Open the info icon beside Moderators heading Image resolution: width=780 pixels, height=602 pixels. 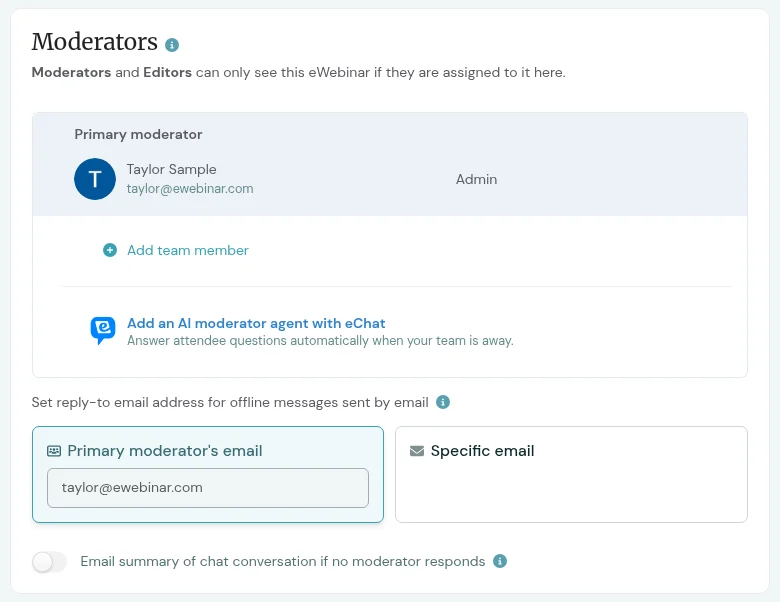(172, 45)
